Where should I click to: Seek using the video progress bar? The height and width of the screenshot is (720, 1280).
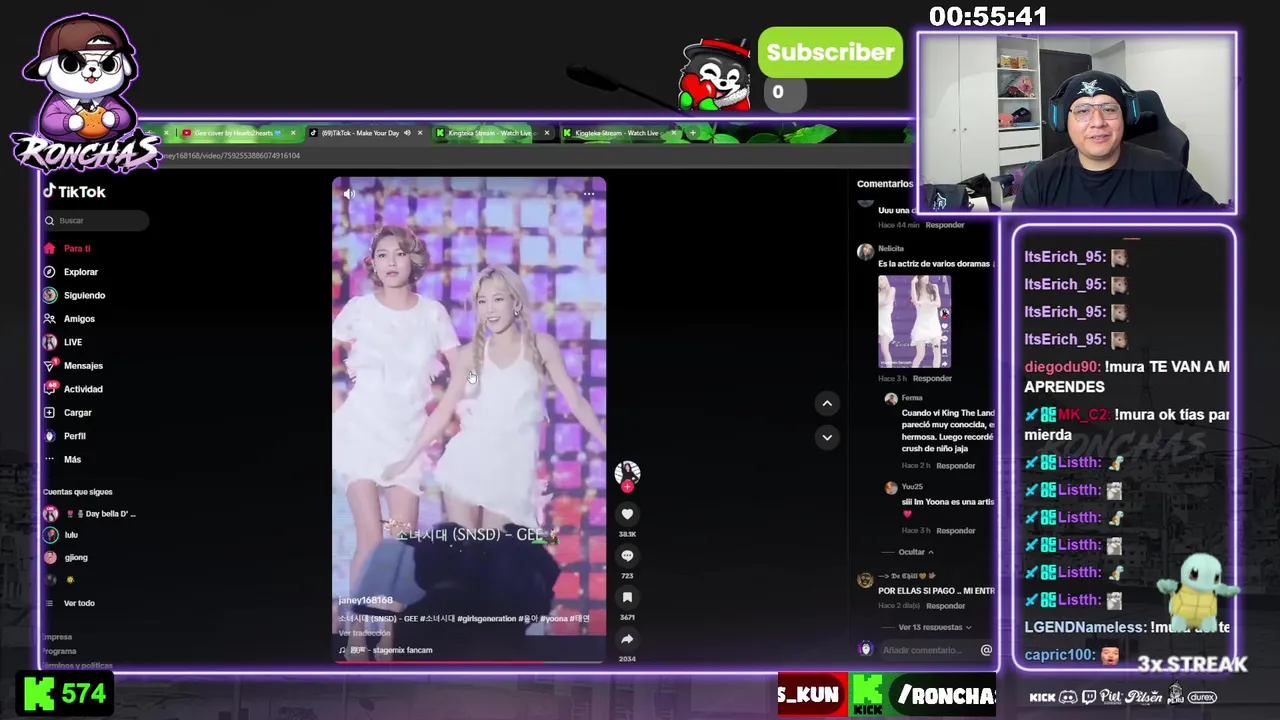469,661
